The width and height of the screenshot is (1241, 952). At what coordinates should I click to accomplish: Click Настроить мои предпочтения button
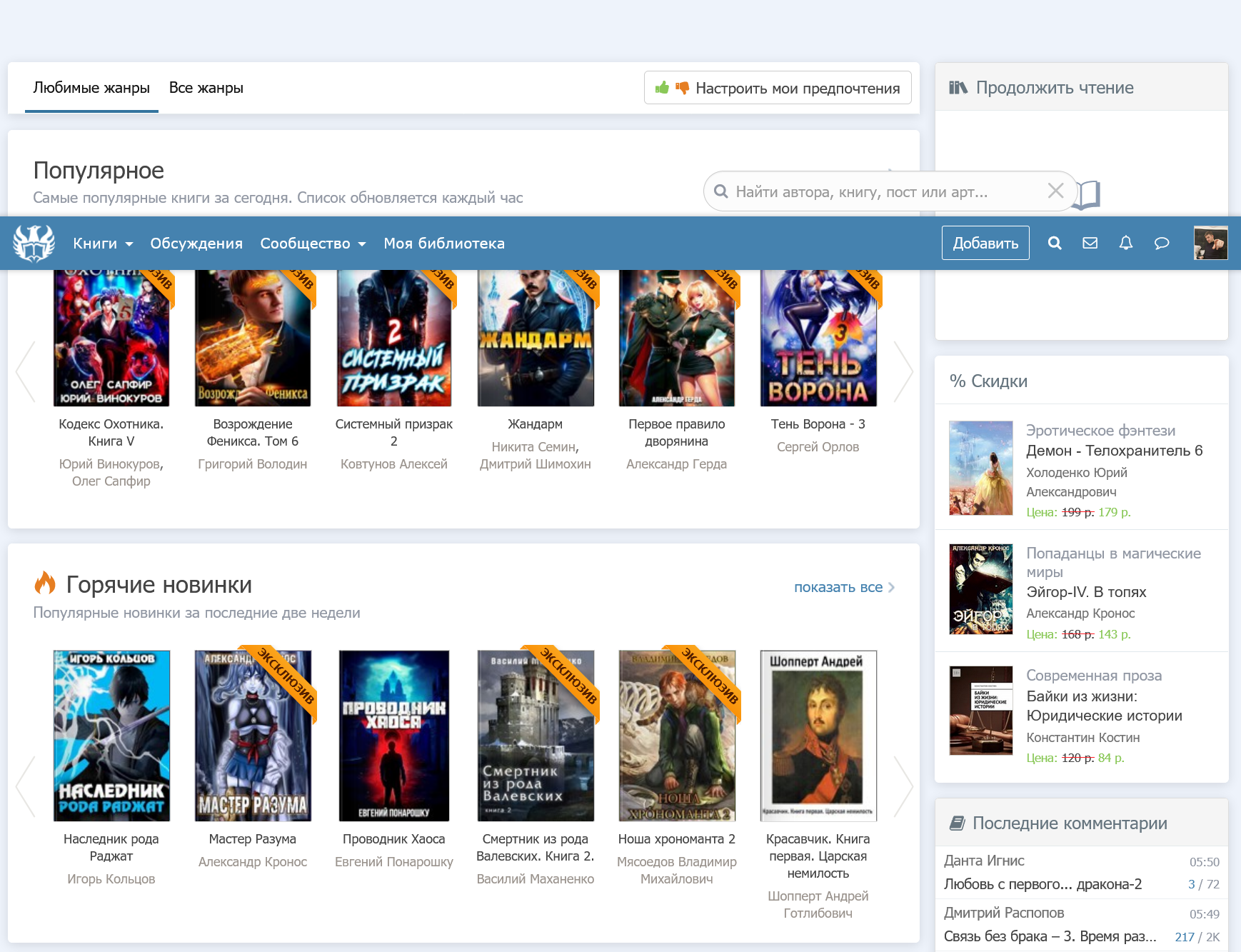(x=778, y=88)
